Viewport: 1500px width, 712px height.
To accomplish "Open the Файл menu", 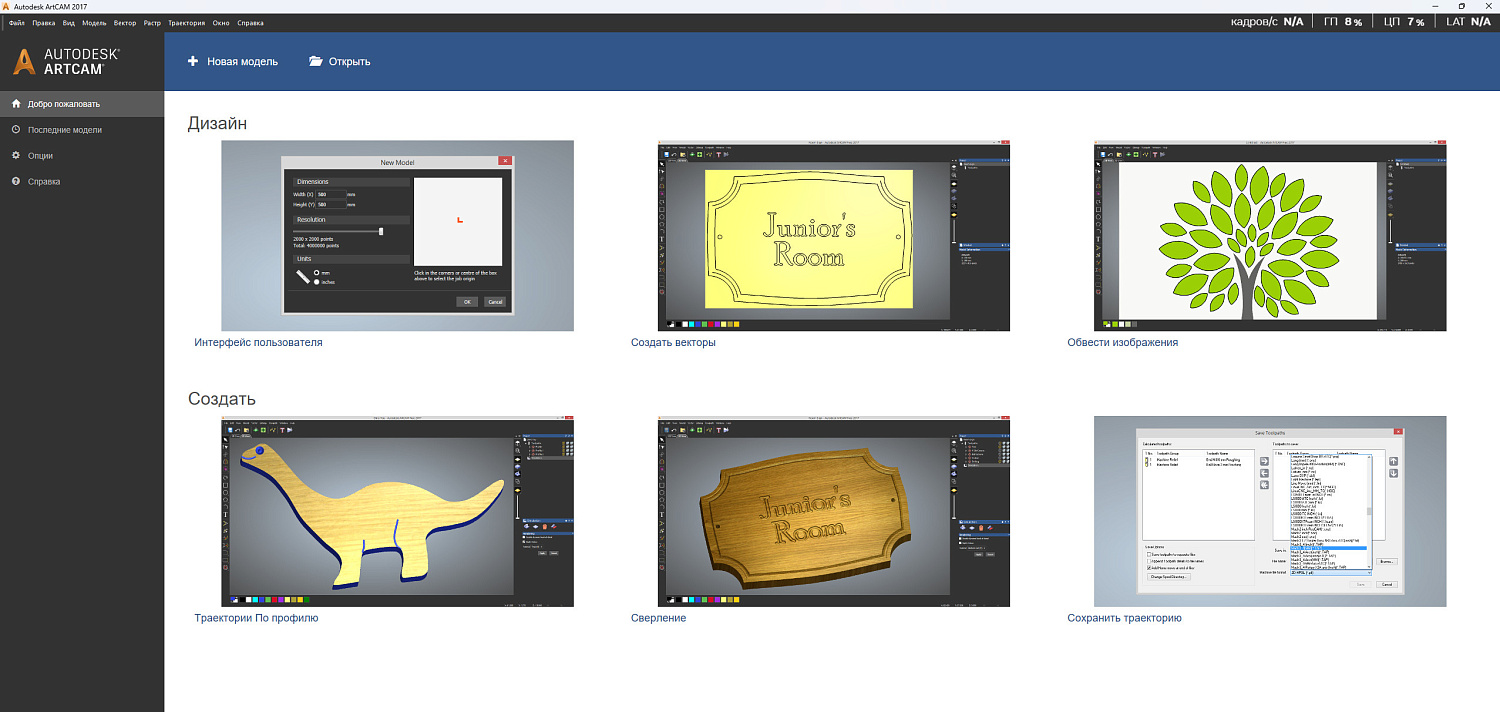I will pyautogui.click(x=17, y=22).
